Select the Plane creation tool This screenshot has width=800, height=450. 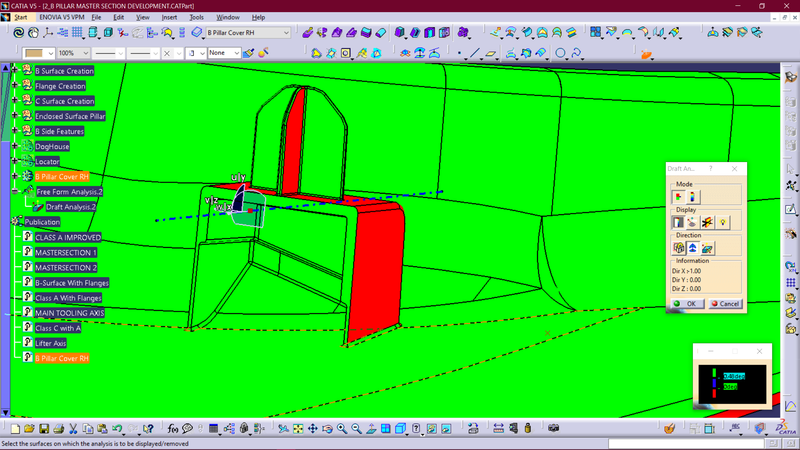490,53
